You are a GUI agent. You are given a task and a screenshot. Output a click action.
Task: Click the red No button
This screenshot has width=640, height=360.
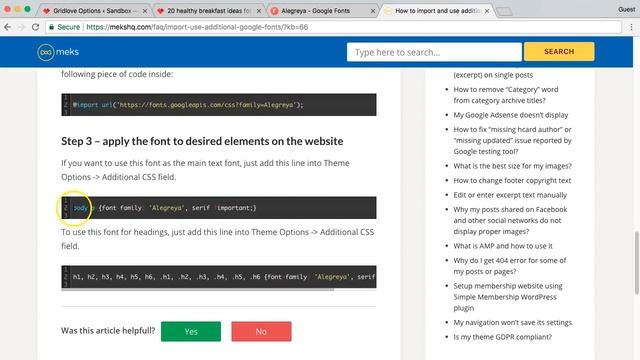(261, 331)
